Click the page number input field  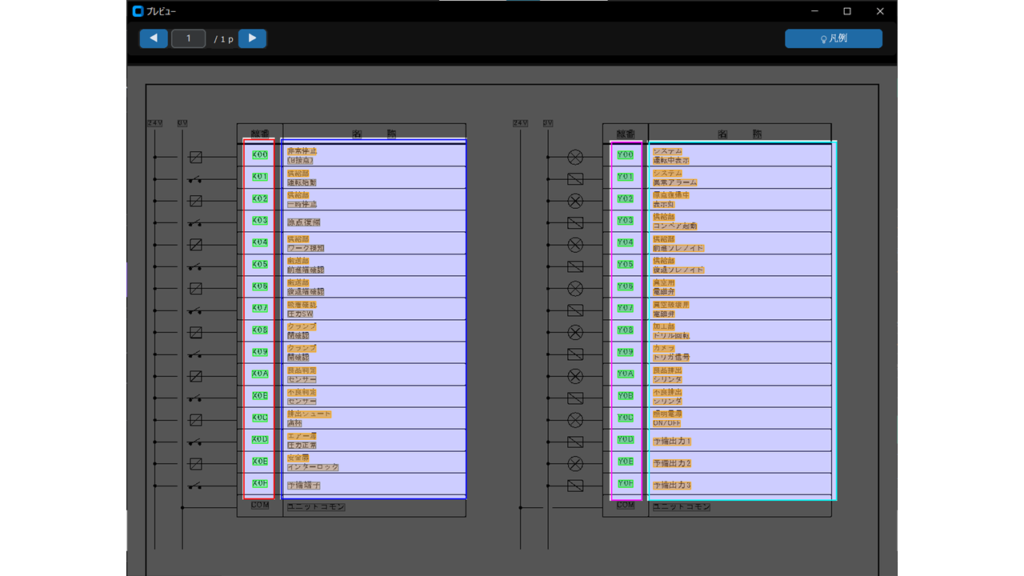[x=188, y=39]
